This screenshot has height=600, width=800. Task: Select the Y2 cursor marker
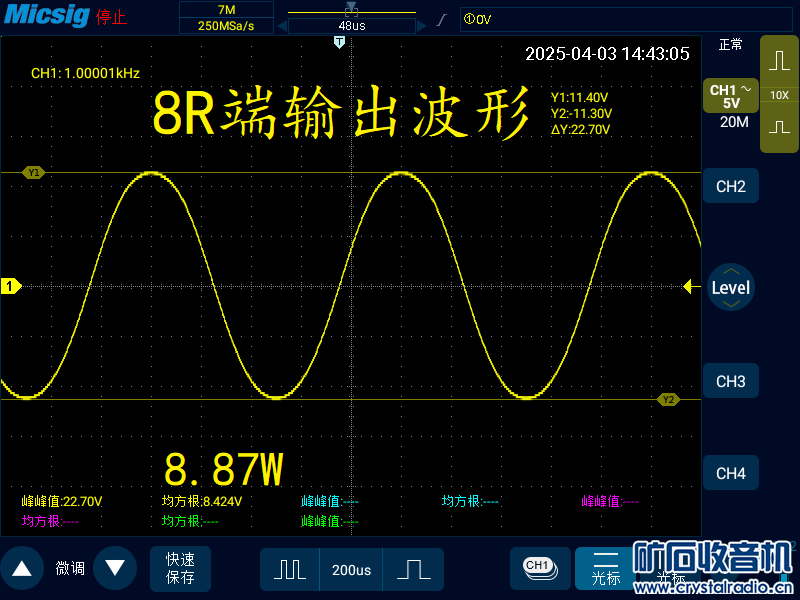tap(668, 399)
